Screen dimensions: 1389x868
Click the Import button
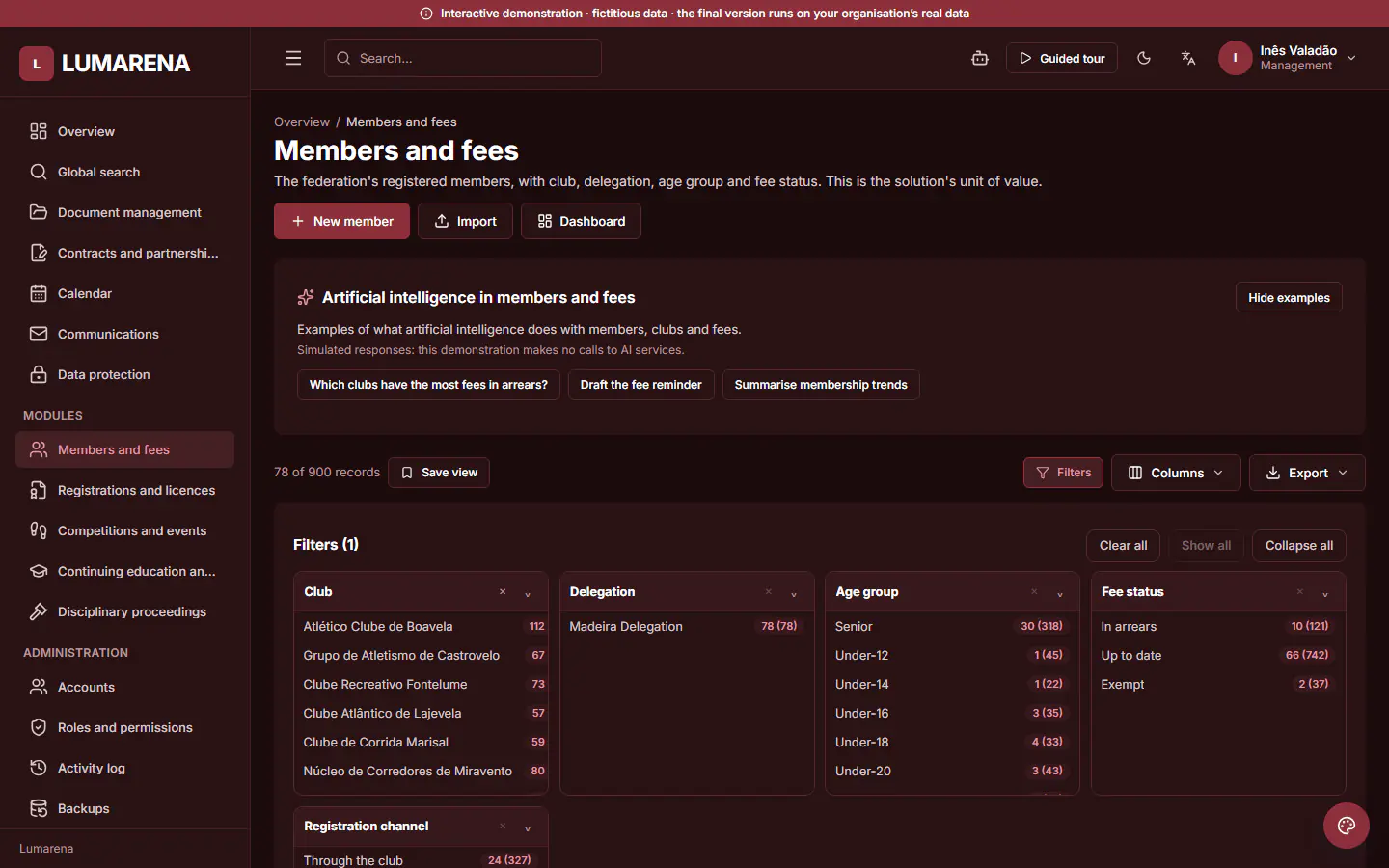tap(465, 221)
